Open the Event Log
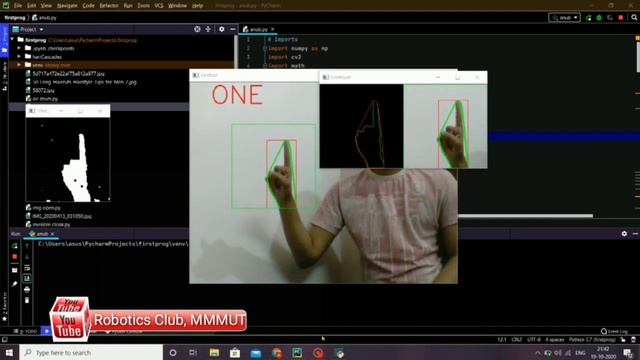 pos(615,331)
